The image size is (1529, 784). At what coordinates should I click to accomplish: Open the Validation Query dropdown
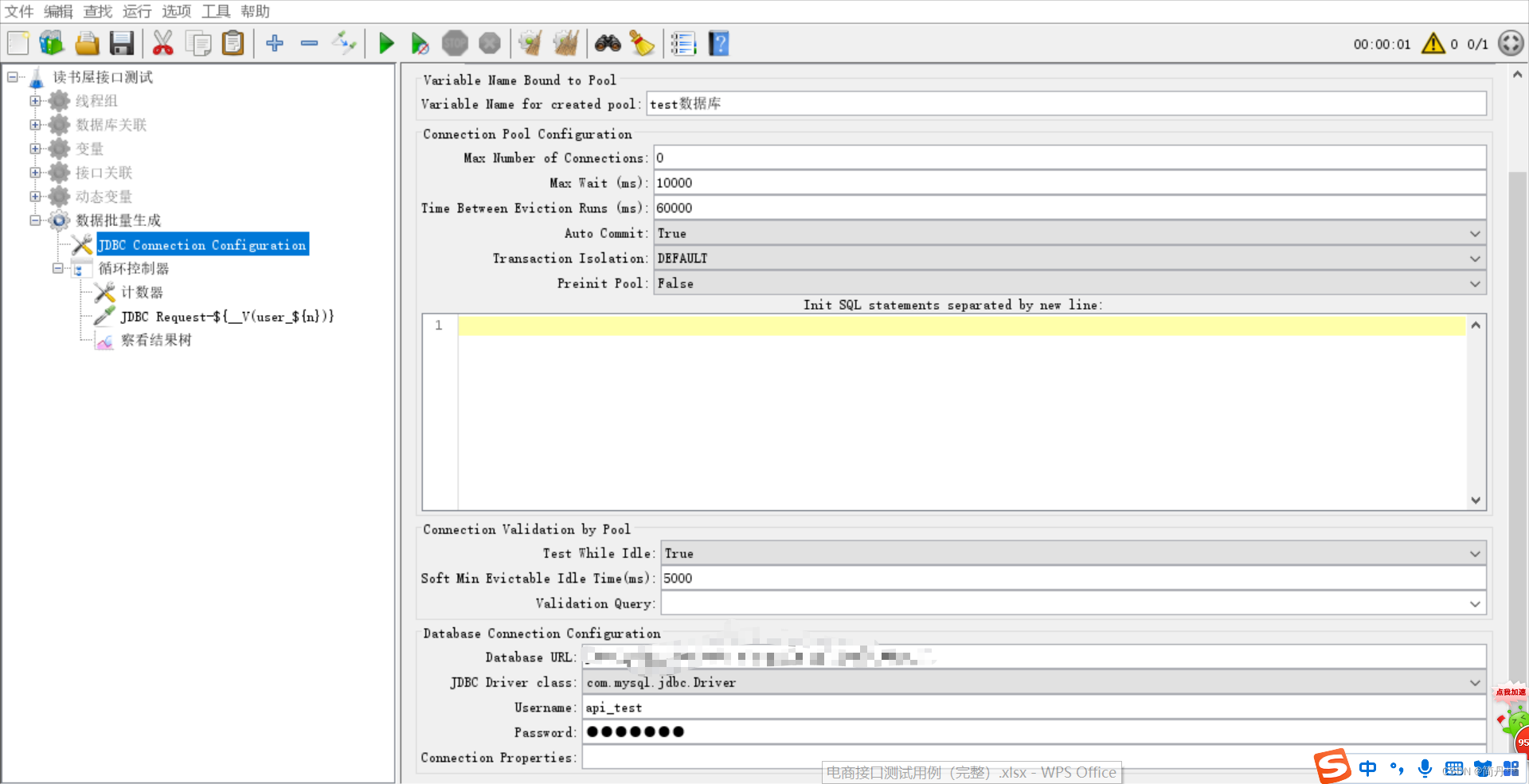pyautogui.click(x=1073, y=603)
